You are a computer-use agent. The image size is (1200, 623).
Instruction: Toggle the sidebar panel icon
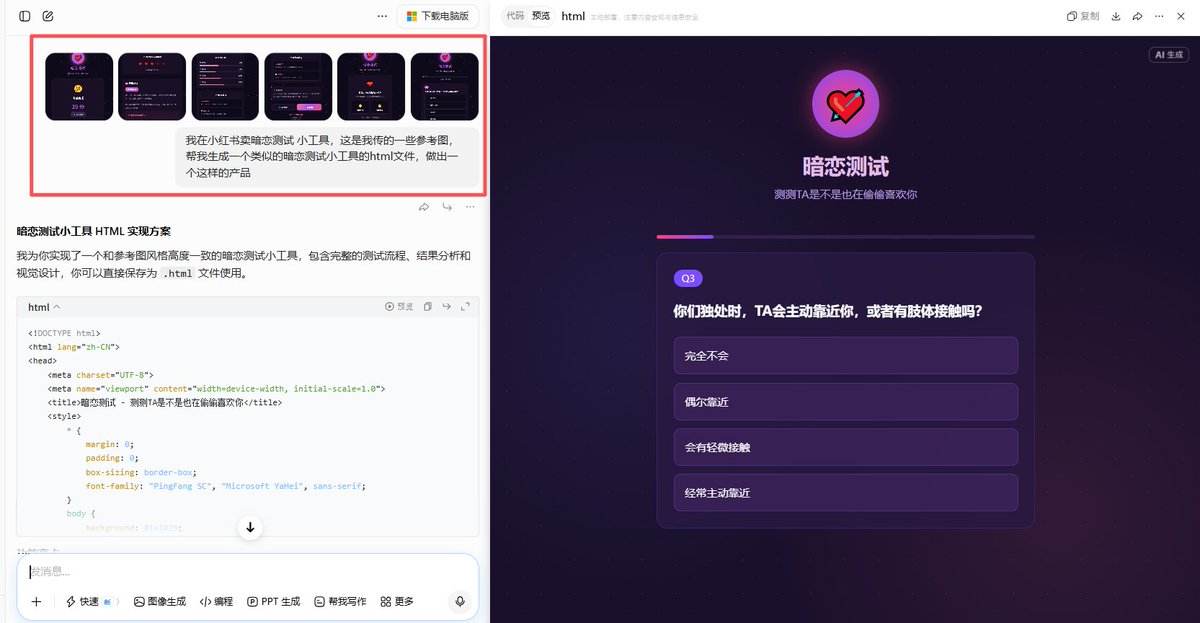tap(25, 16)
